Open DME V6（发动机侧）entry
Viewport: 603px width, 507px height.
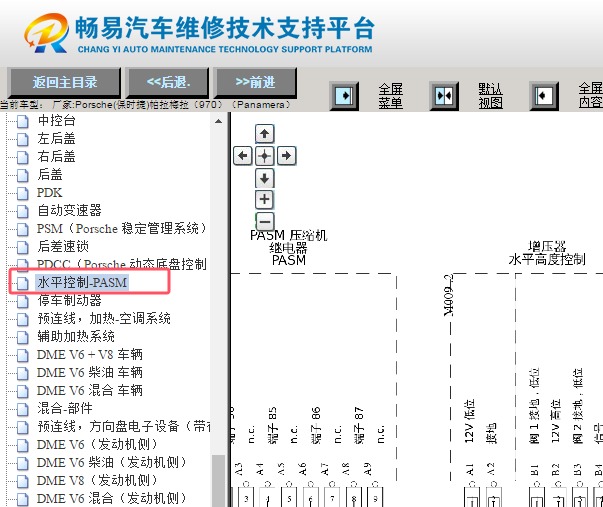[x=97, y=444]
